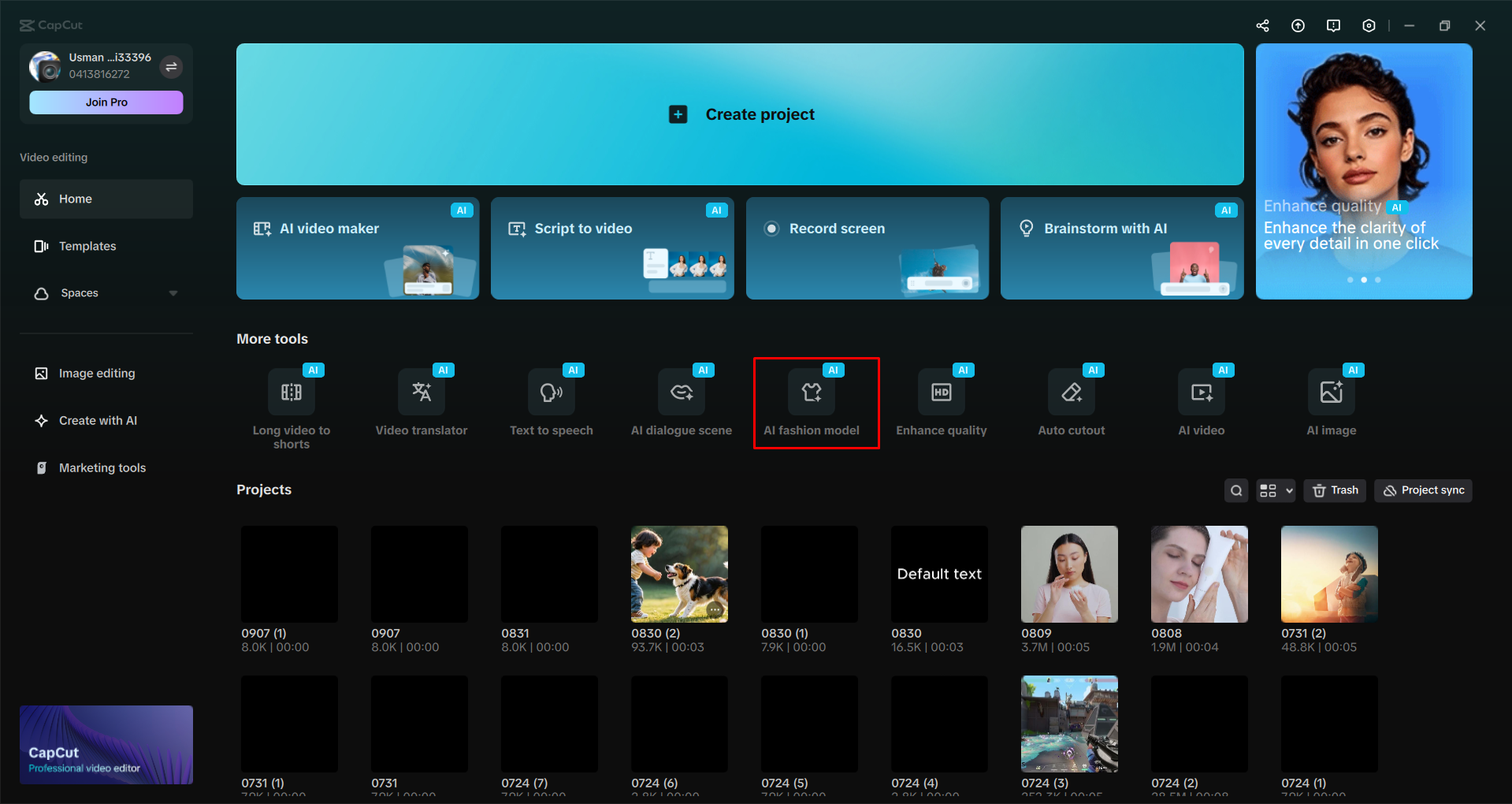Open project 0724 (6) thumbnail
The width and height of the screenshot is (1512, 804).
click(x=679, y=724)
